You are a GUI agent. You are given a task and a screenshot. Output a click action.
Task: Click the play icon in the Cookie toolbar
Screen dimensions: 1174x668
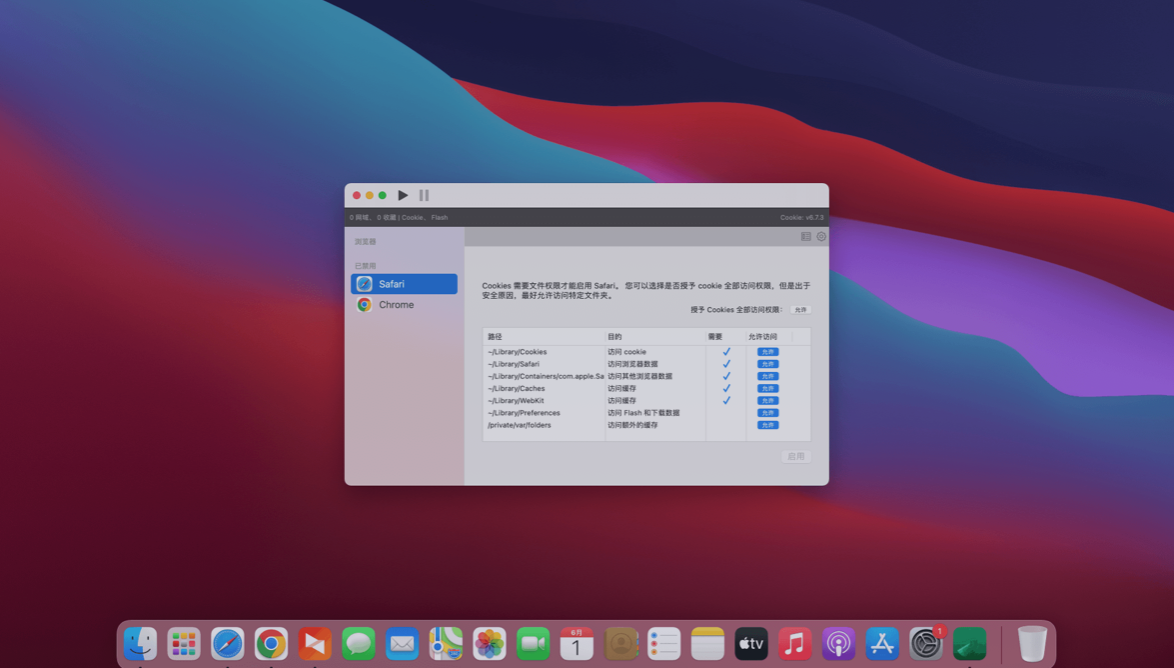pyautogui.click(x=403, y=195)
